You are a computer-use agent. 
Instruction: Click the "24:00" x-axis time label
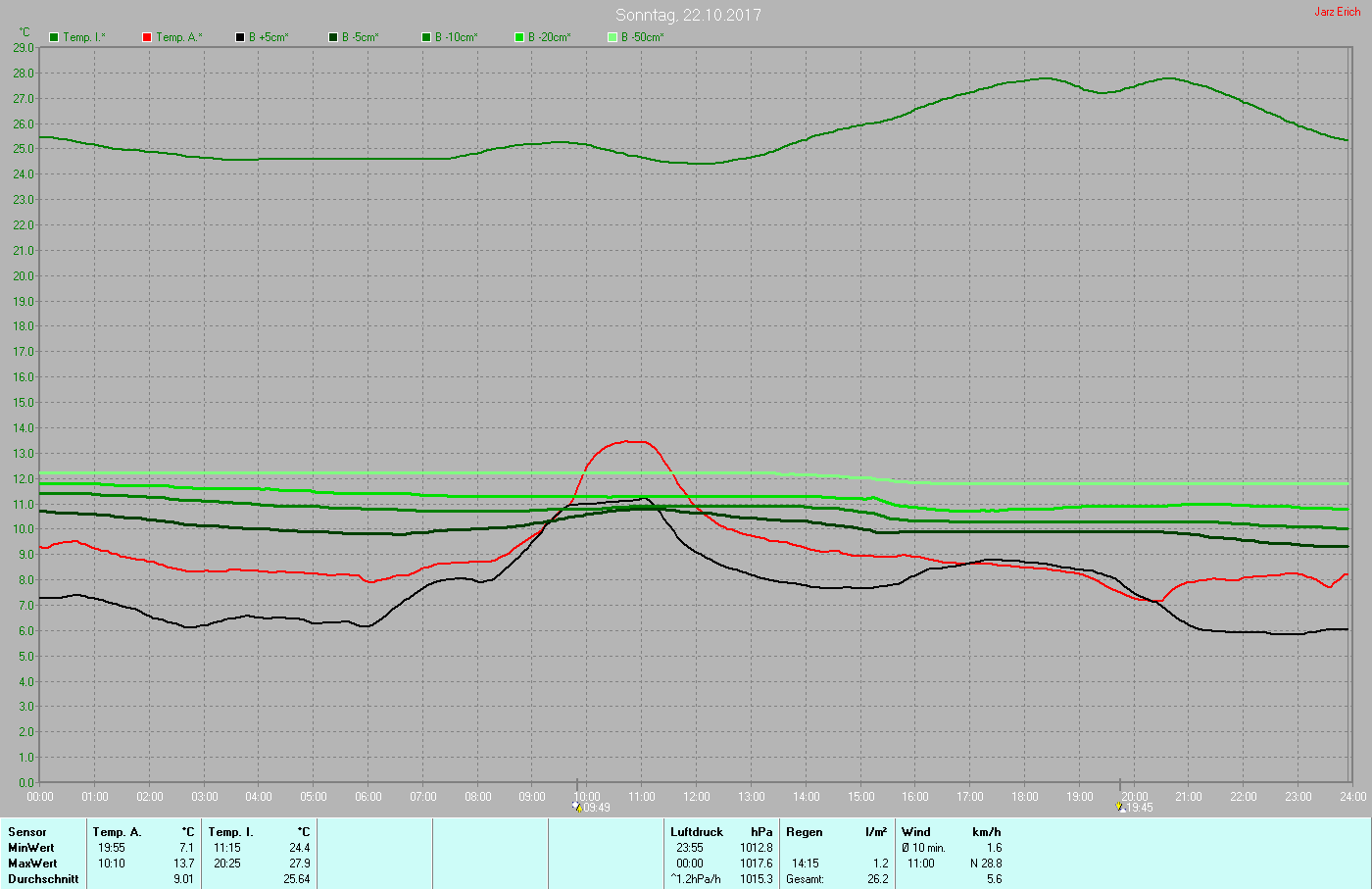tap(1353, 797)
